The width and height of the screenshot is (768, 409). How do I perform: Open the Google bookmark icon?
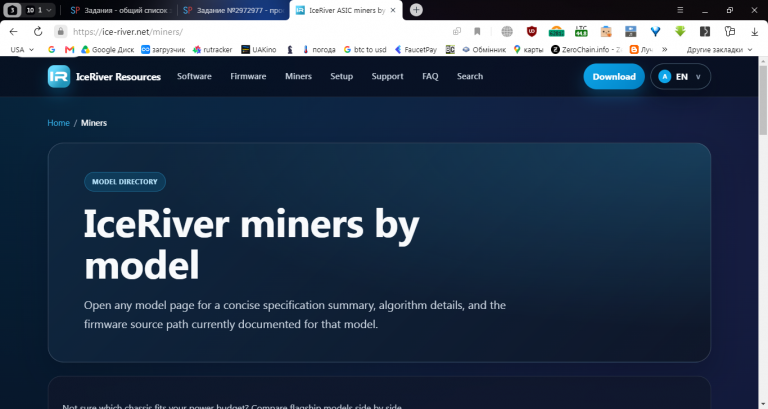(x=51, y=49)
